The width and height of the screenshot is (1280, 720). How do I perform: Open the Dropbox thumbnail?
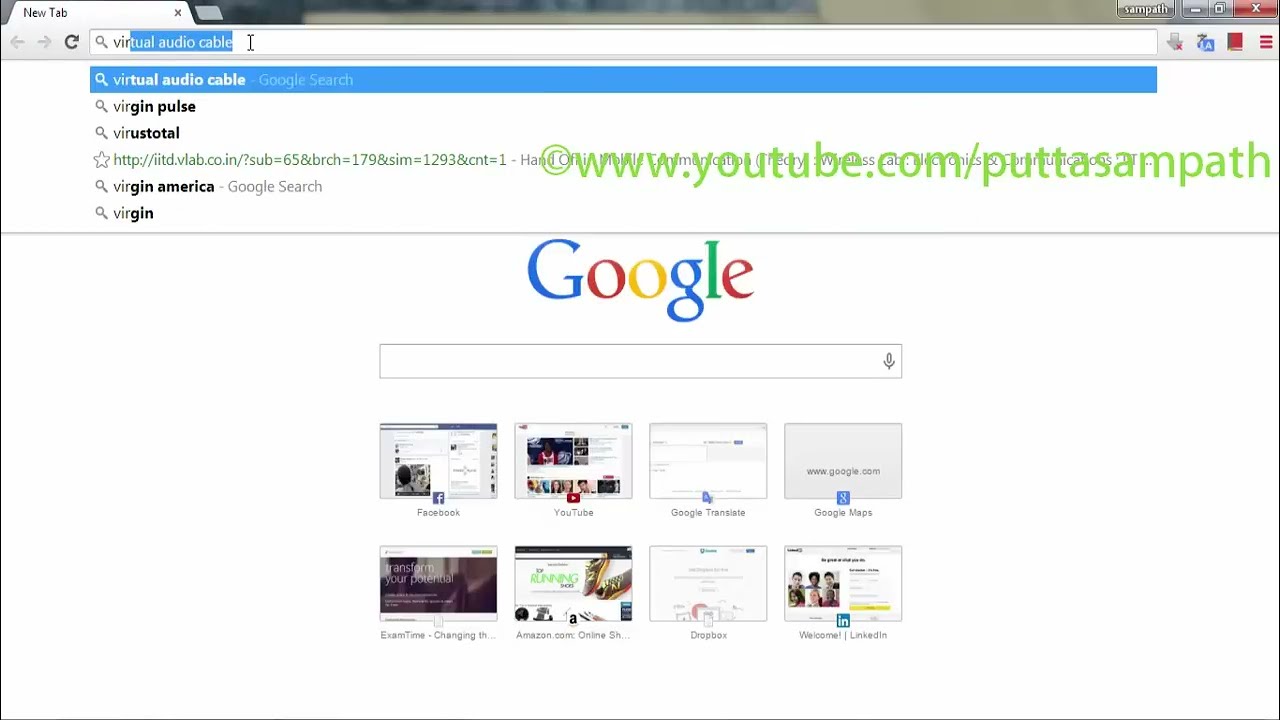coord(708,583)
